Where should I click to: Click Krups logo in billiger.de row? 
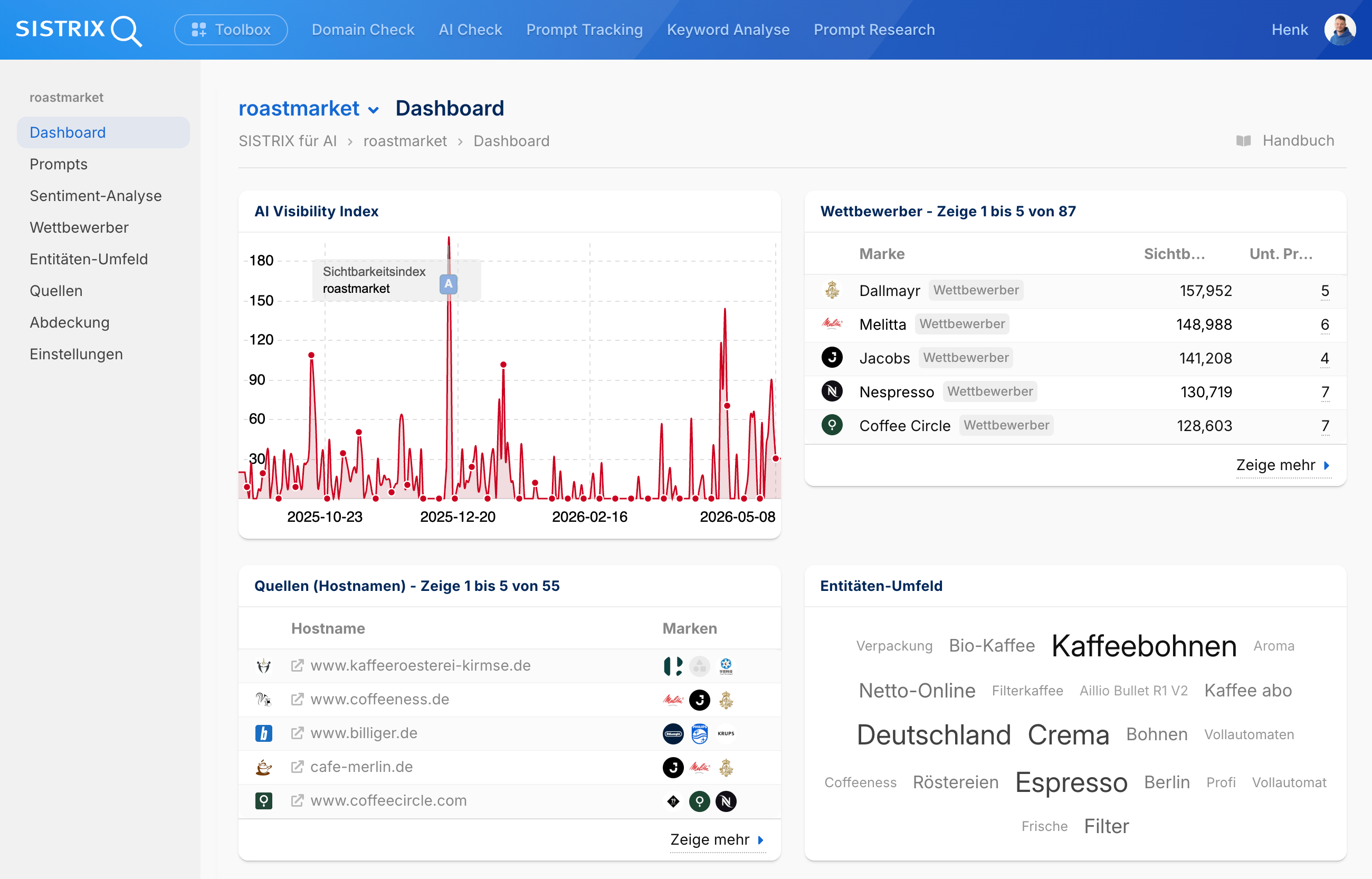pos(726,733)
